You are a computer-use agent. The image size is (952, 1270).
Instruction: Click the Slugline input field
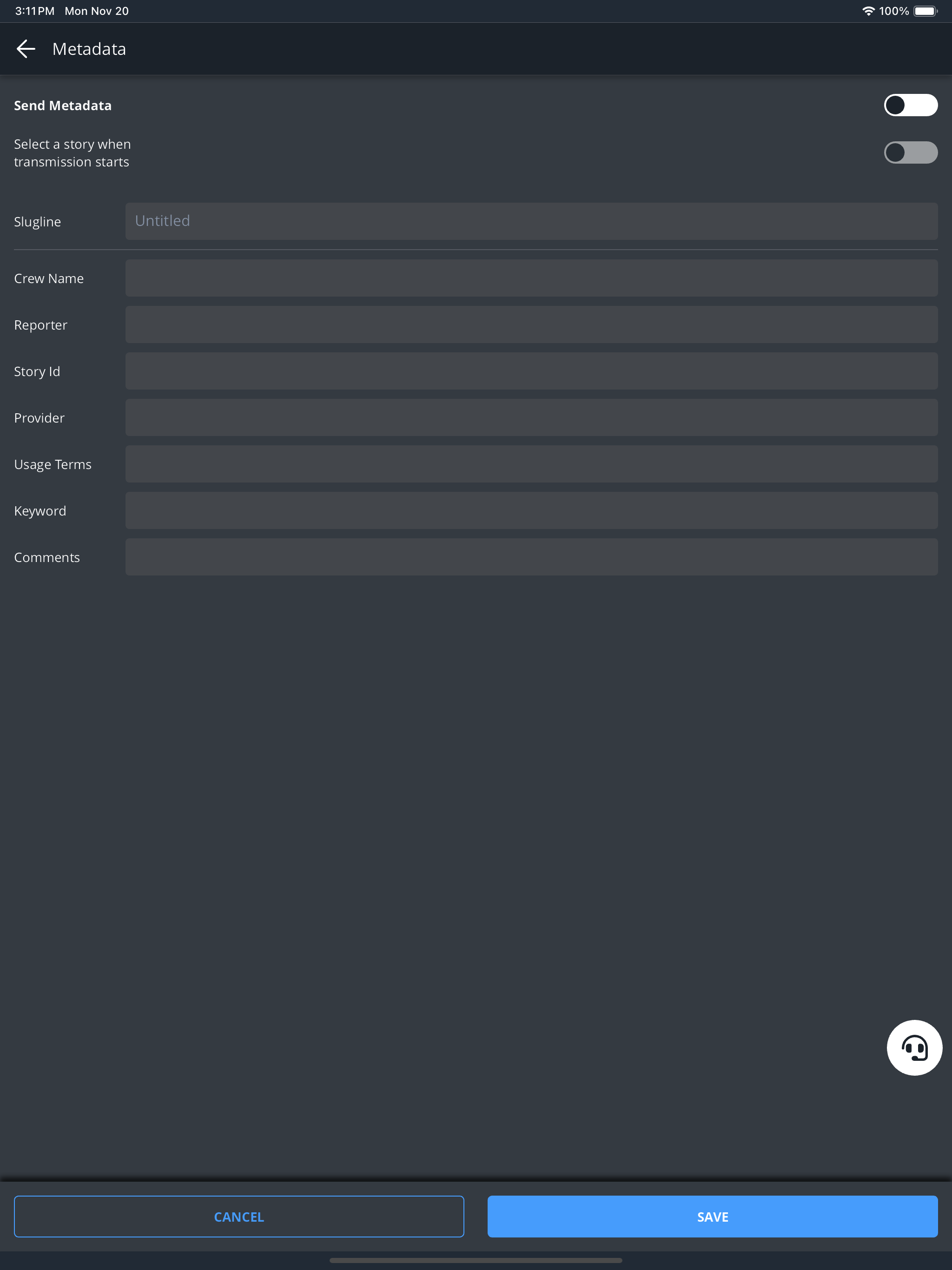532,221
